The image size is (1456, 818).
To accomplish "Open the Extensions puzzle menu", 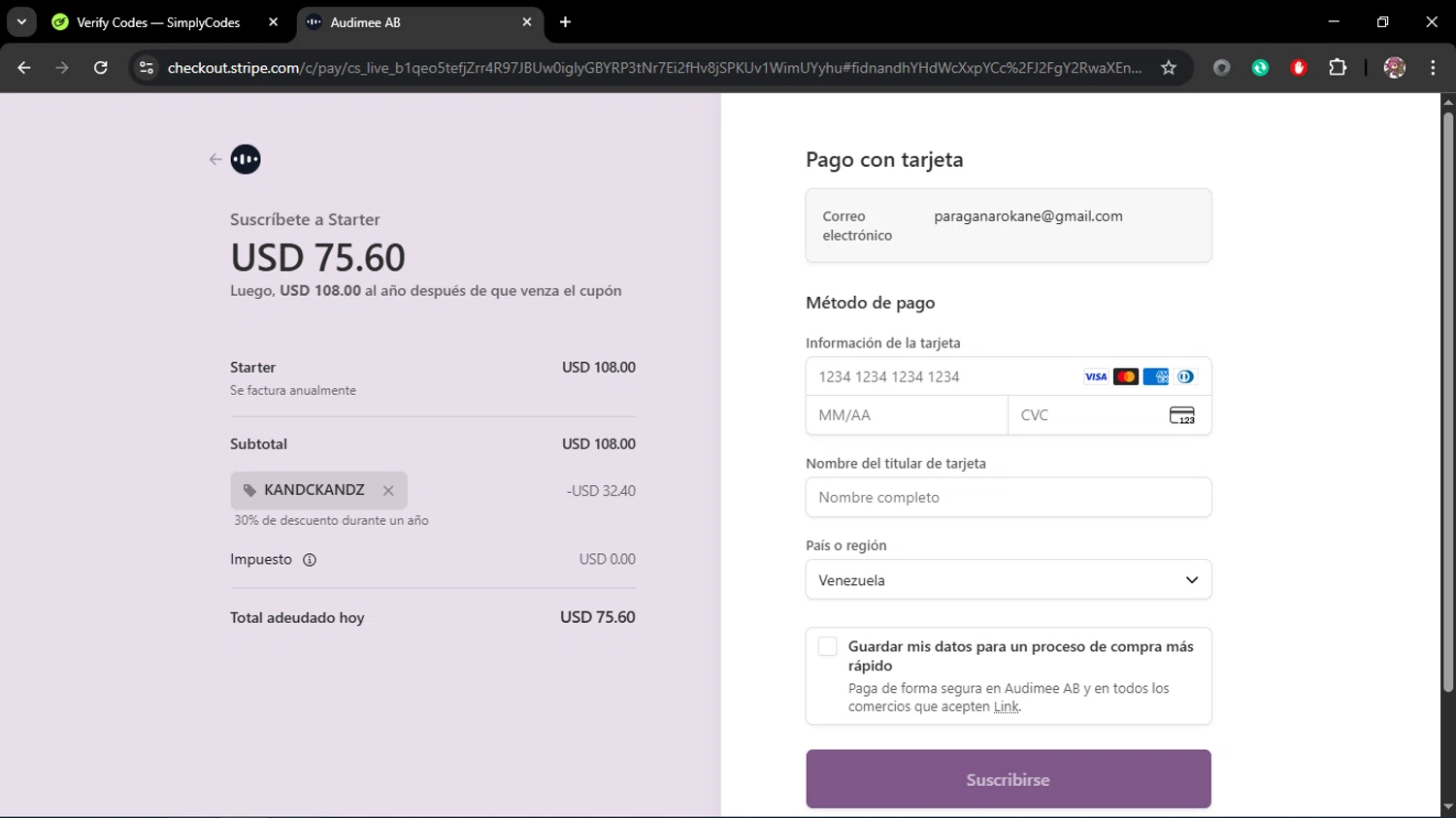I will point(1338,67).
